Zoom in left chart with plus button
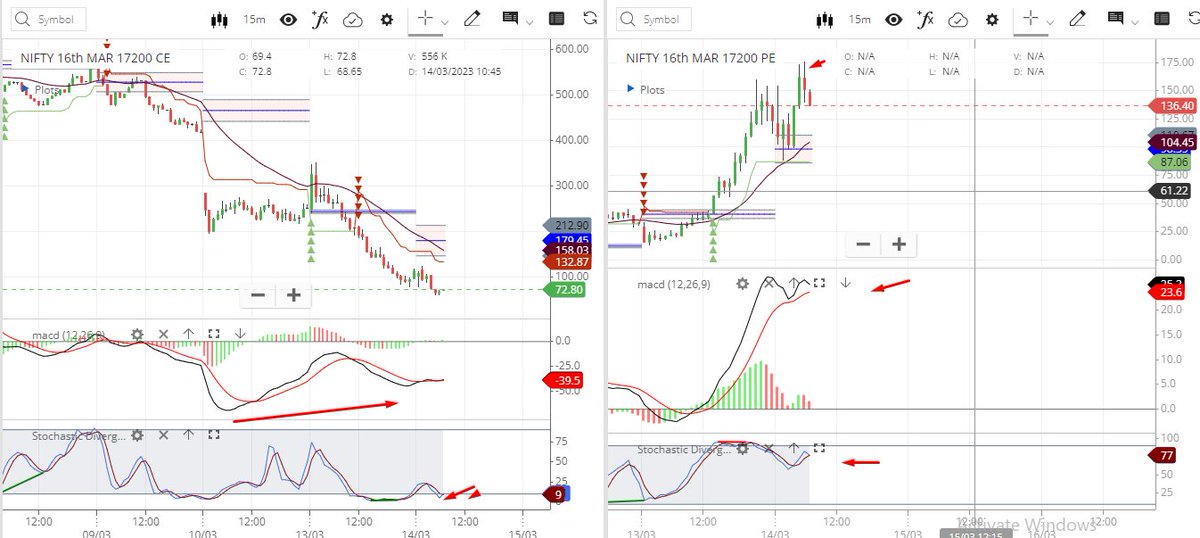The image size is (1200, 538). click(x=293, y=295)
